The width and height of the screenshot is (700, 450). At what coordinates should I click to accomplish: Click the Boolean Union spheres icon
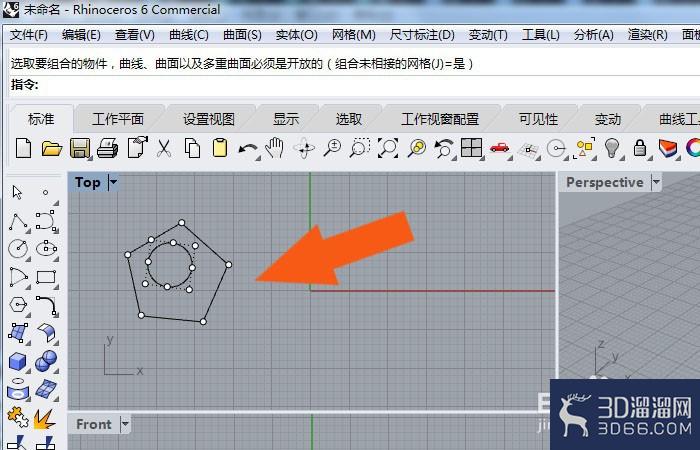tap(46, 361)
